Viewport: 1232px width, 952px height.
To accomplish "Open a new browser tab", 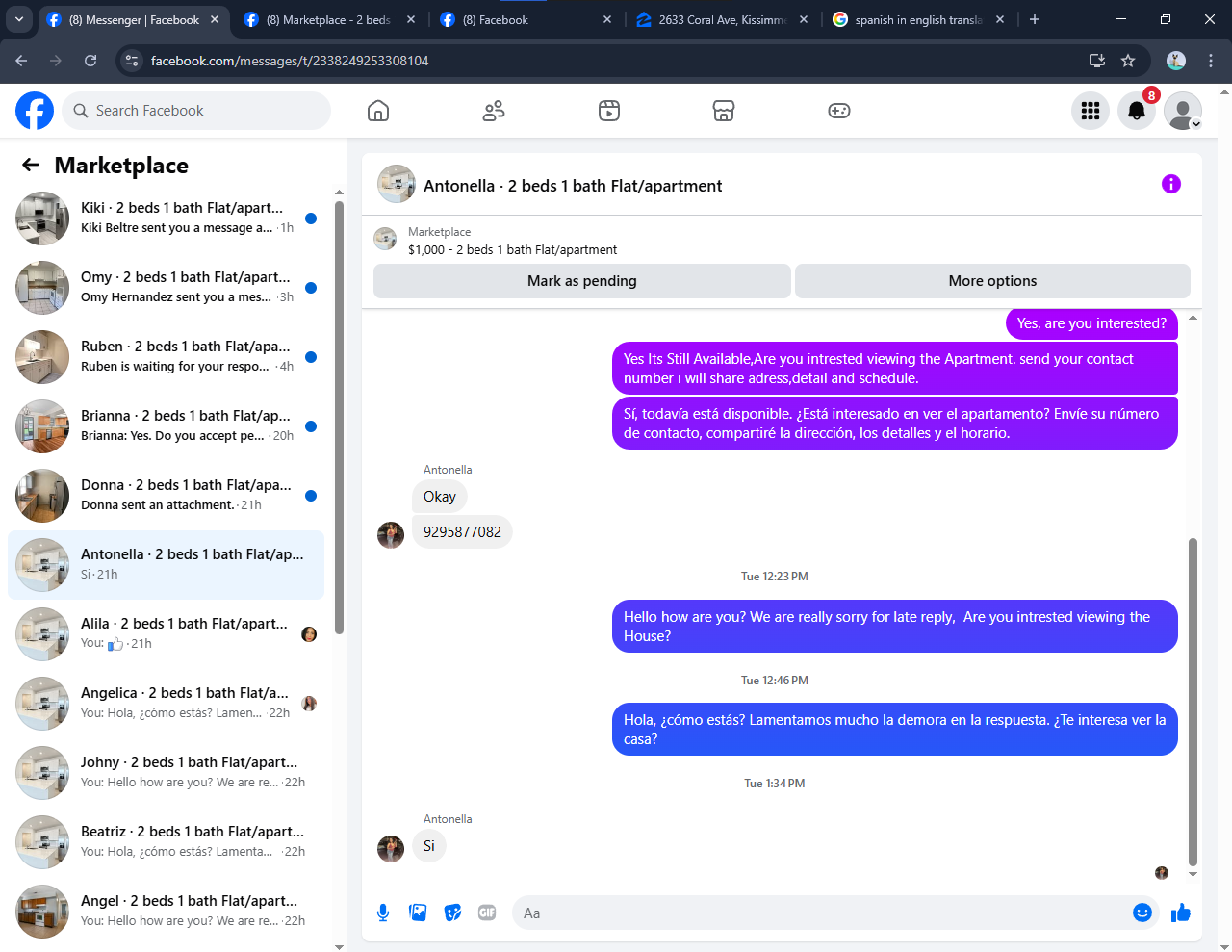I will pyautogui.click(x=1035, y=19).
